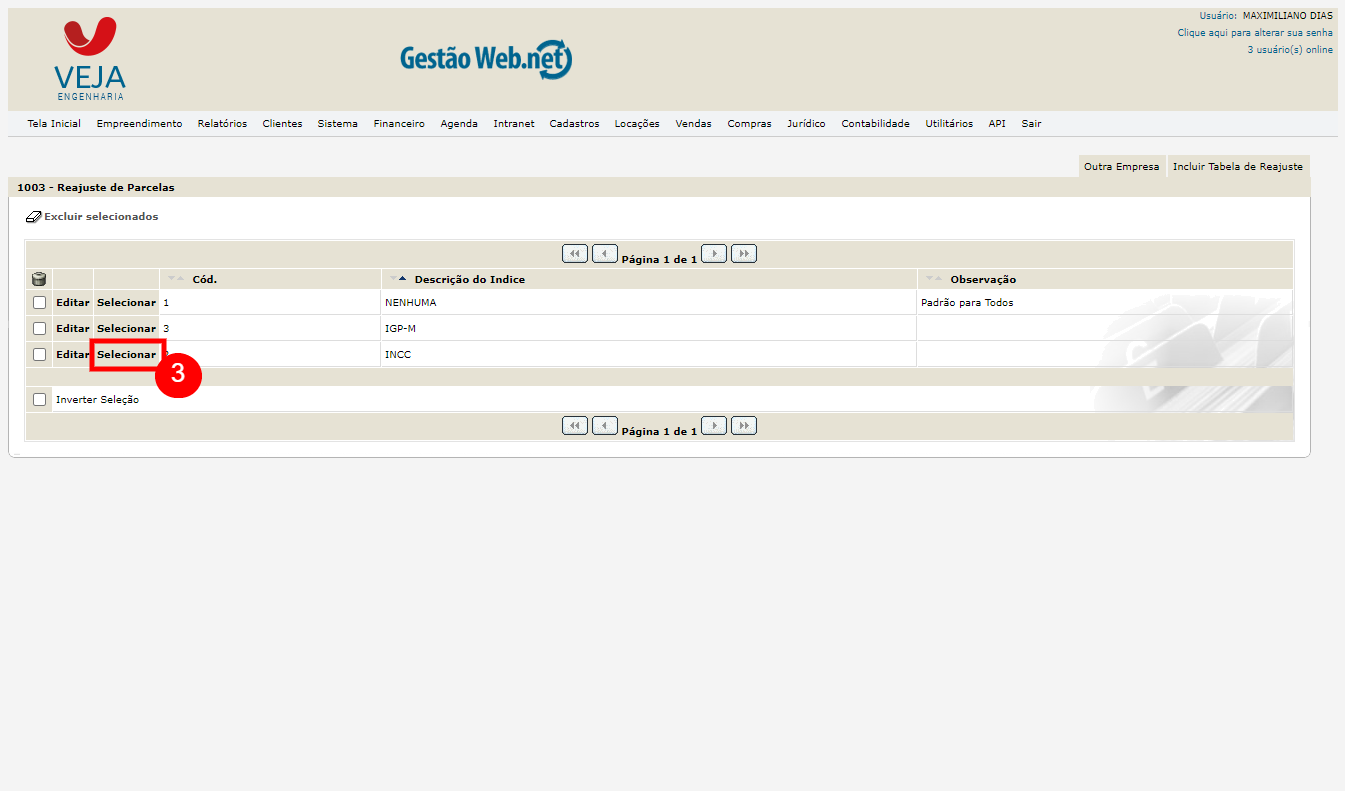Sort by Cód. column arrows
This screenshot has height=791, width=1345.
pos(176,279)
